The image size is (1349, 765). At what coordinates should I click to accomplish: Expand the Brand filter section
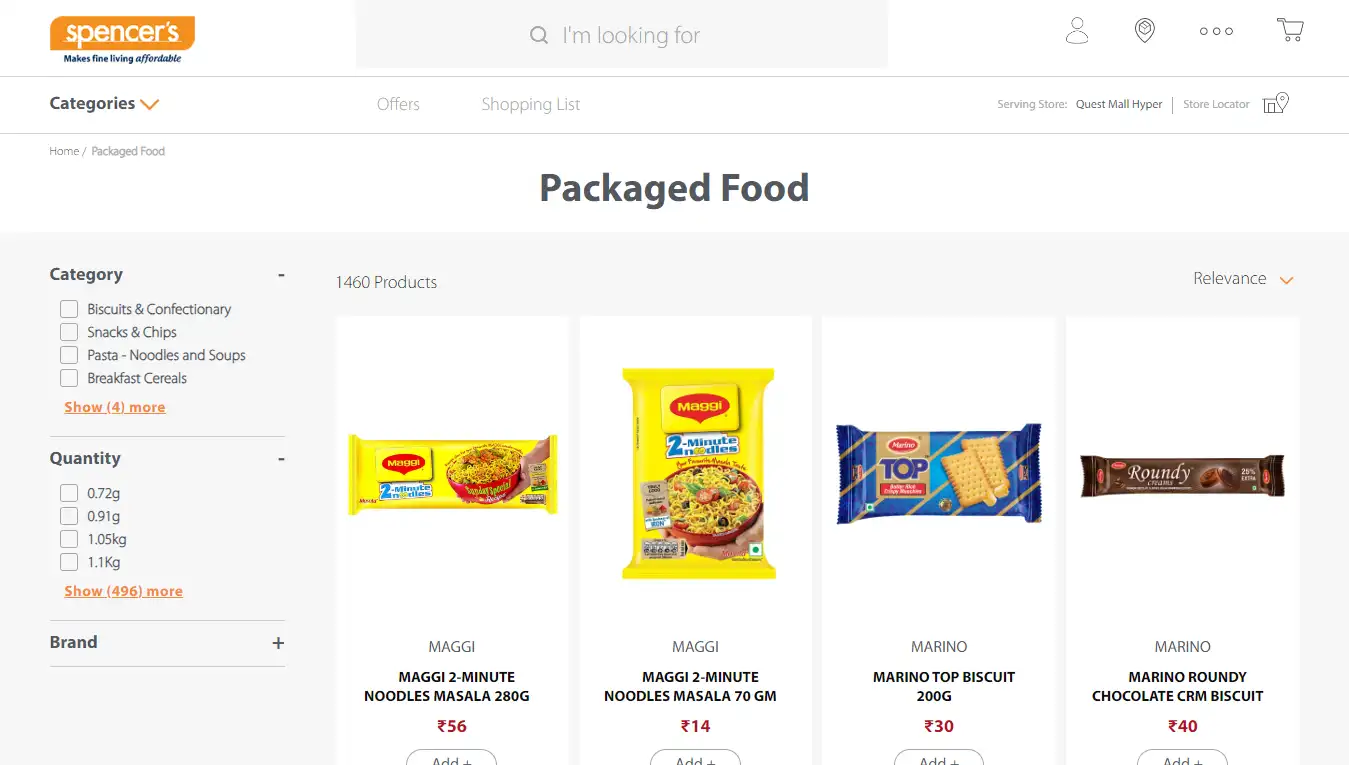pos(278,643)
